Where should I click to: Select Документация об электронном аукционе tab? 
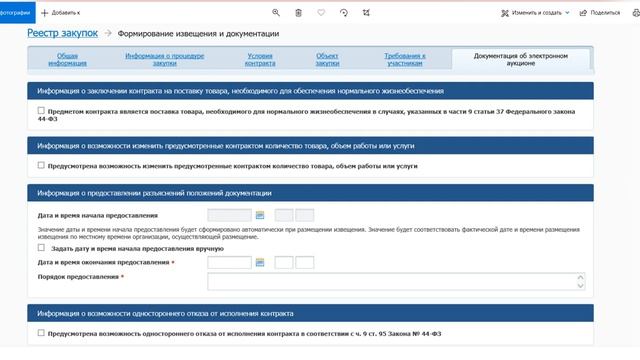point(521,60)
